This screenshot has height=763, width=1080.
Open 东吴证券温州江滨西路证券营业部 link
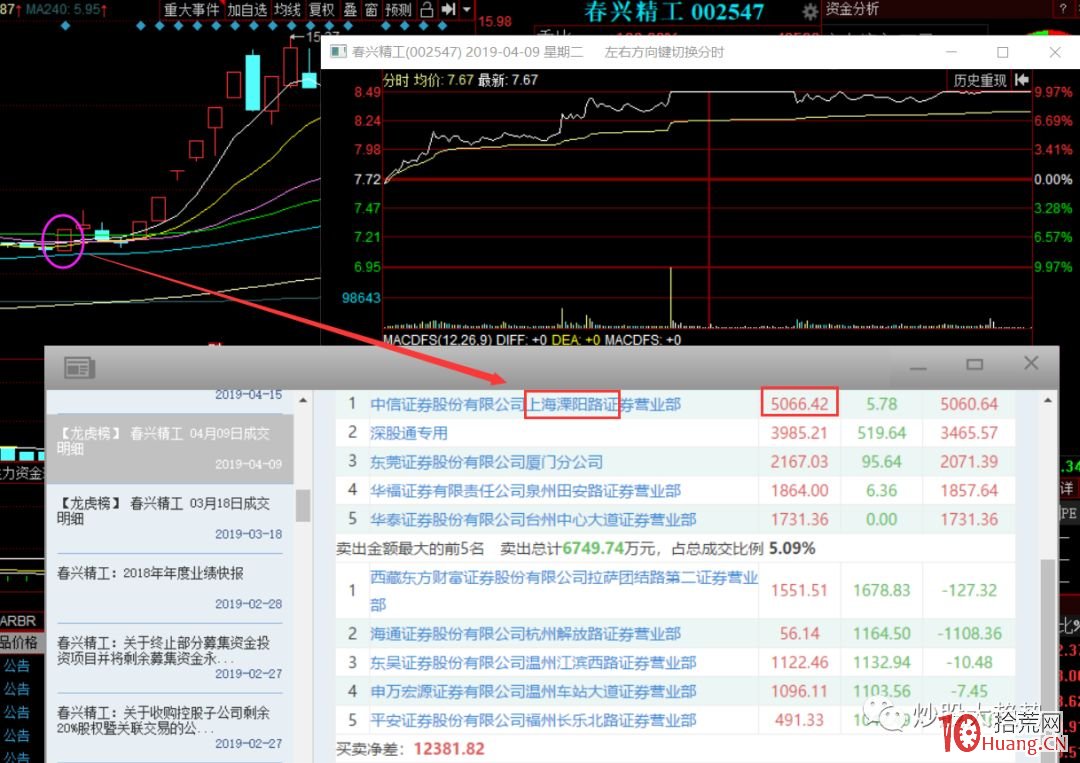click(x=533, y=662)
